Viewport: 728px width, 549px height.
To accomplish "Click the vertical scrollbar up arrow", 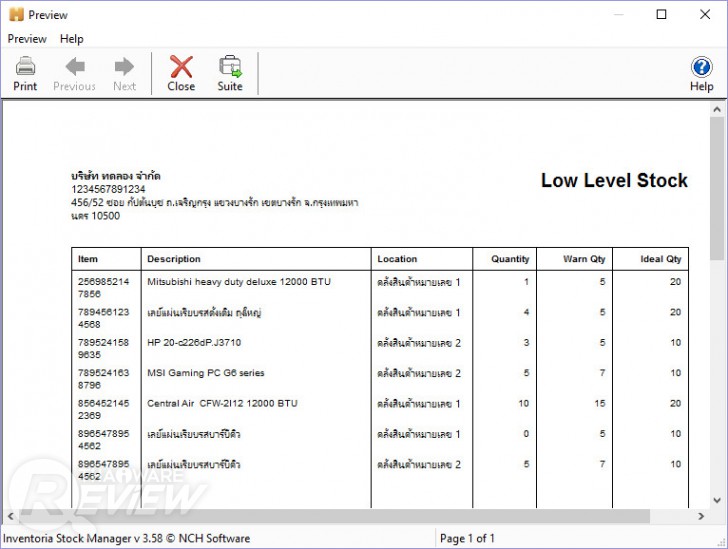I will click(717, 110).
